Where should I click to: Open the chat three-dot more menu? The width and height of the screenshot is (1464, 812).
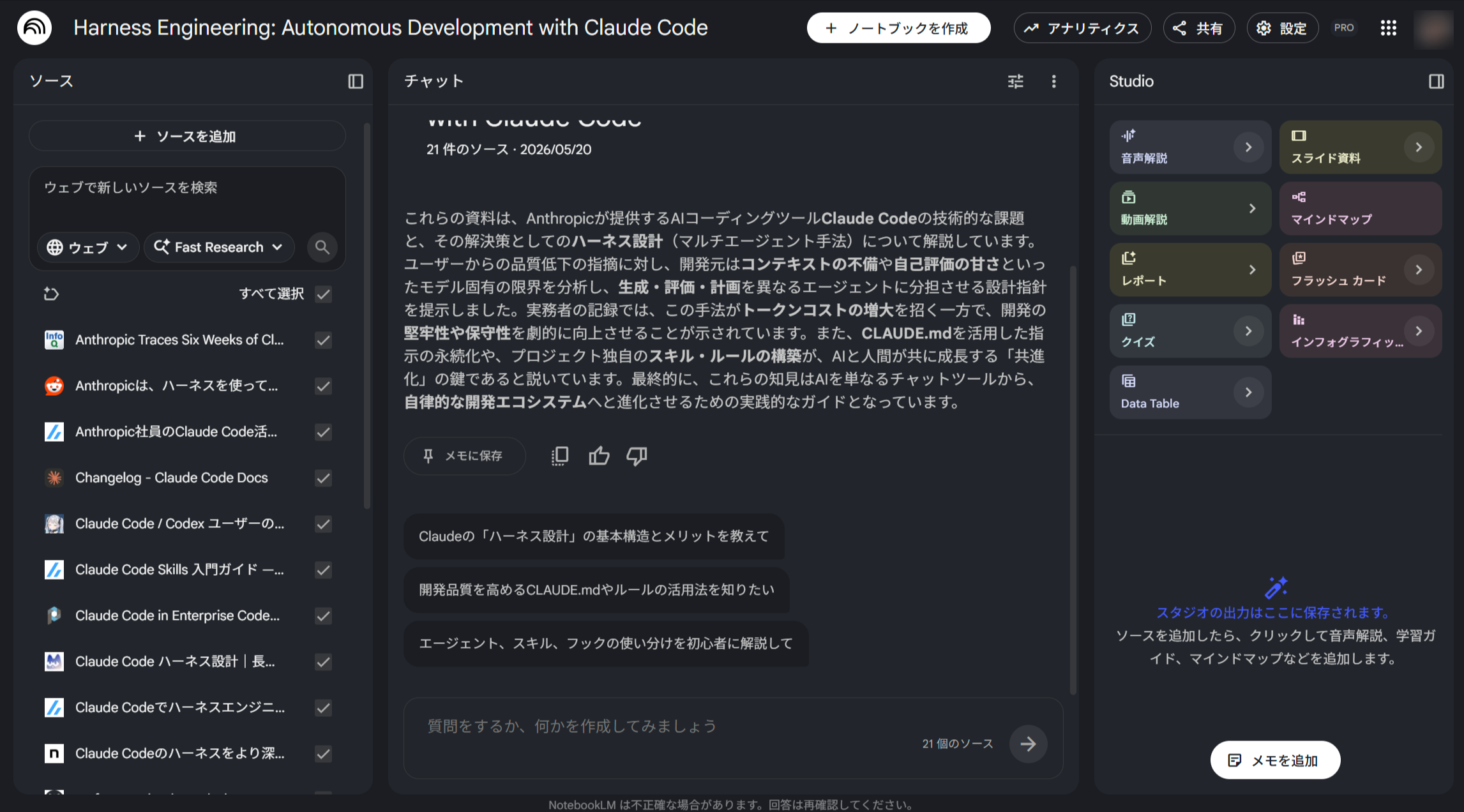(1054, 81)
